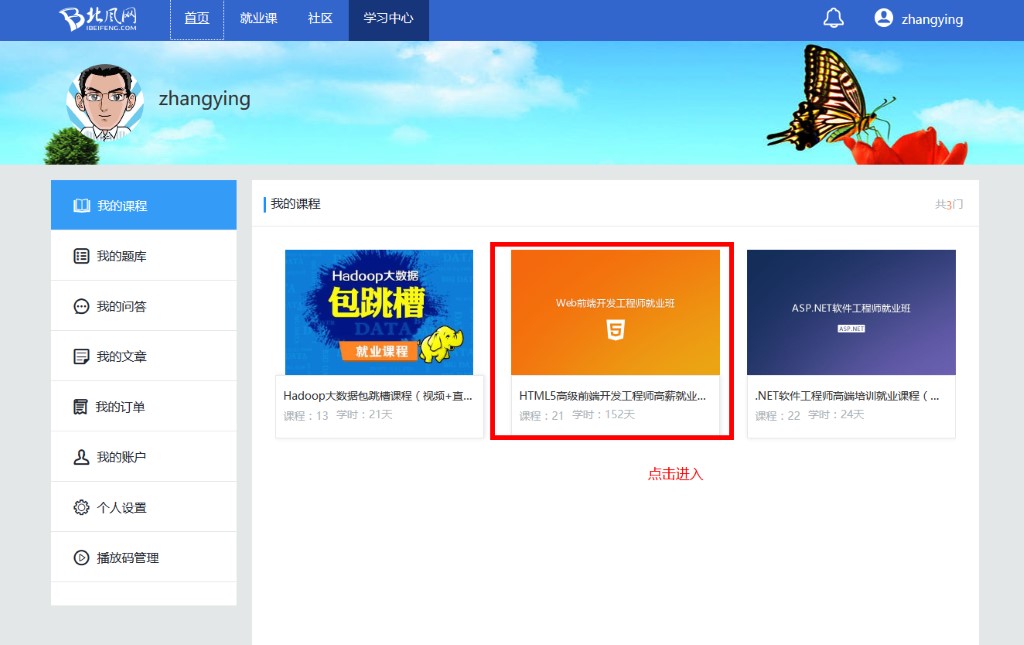Click the HTML5高级前端开发工程师 course title

[x=612, y=396]
